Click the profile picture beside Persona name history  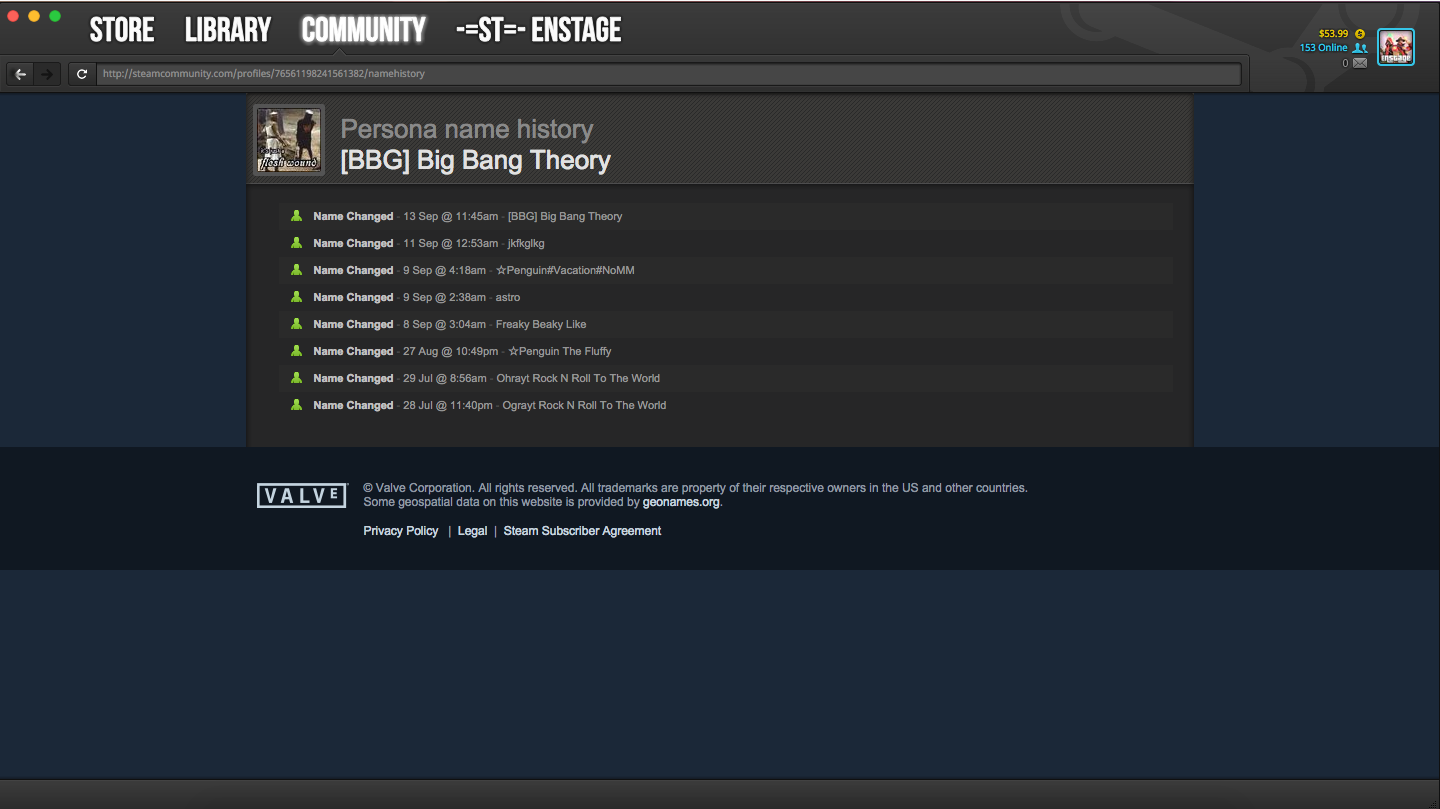click(289, 140)
